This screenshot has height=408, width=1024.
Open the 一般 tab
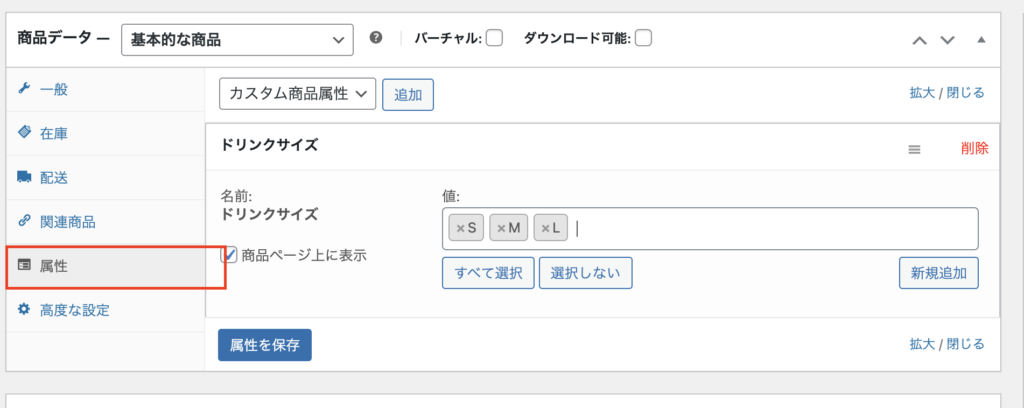[x=54, y=89]
